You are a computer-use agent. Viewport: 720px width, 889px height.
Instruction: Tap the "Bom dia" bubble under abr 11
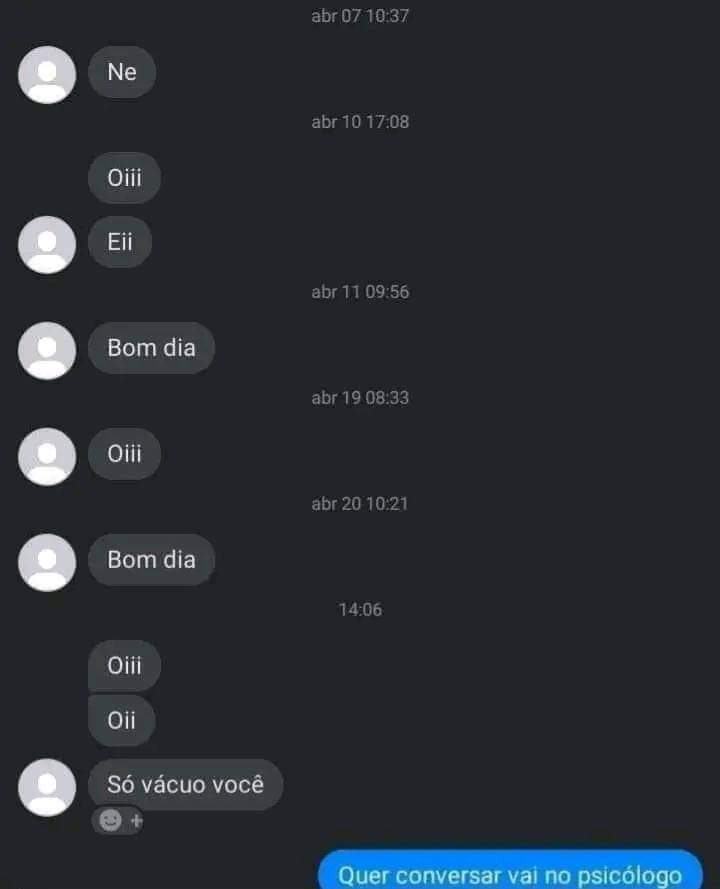[151, 348]
